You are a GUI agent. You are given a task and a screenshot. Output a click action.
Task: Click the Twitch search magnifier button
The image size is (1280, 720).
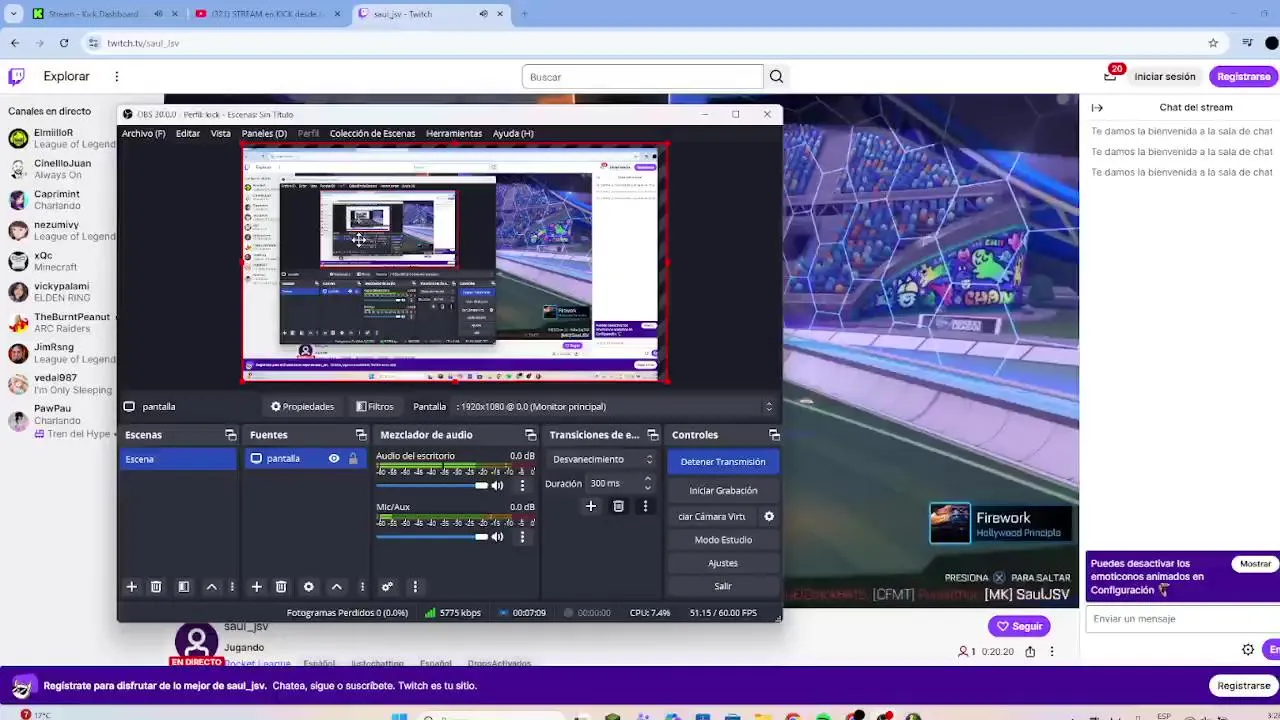click(776, 77)
